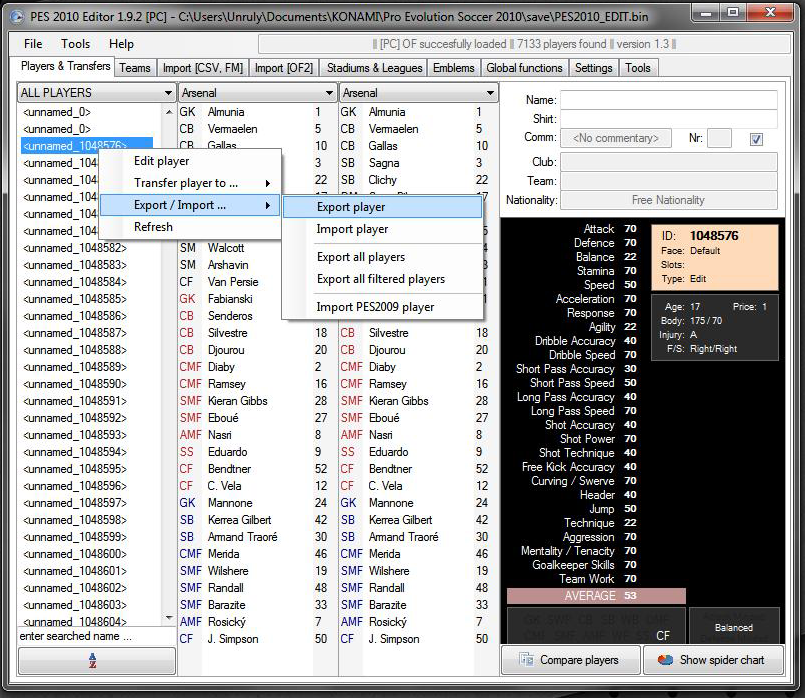Image resolution: width=805 pixels, height=698 pixels.
Task: Select Van Persie in first Arsenal list
Action: tap(233, 282)
